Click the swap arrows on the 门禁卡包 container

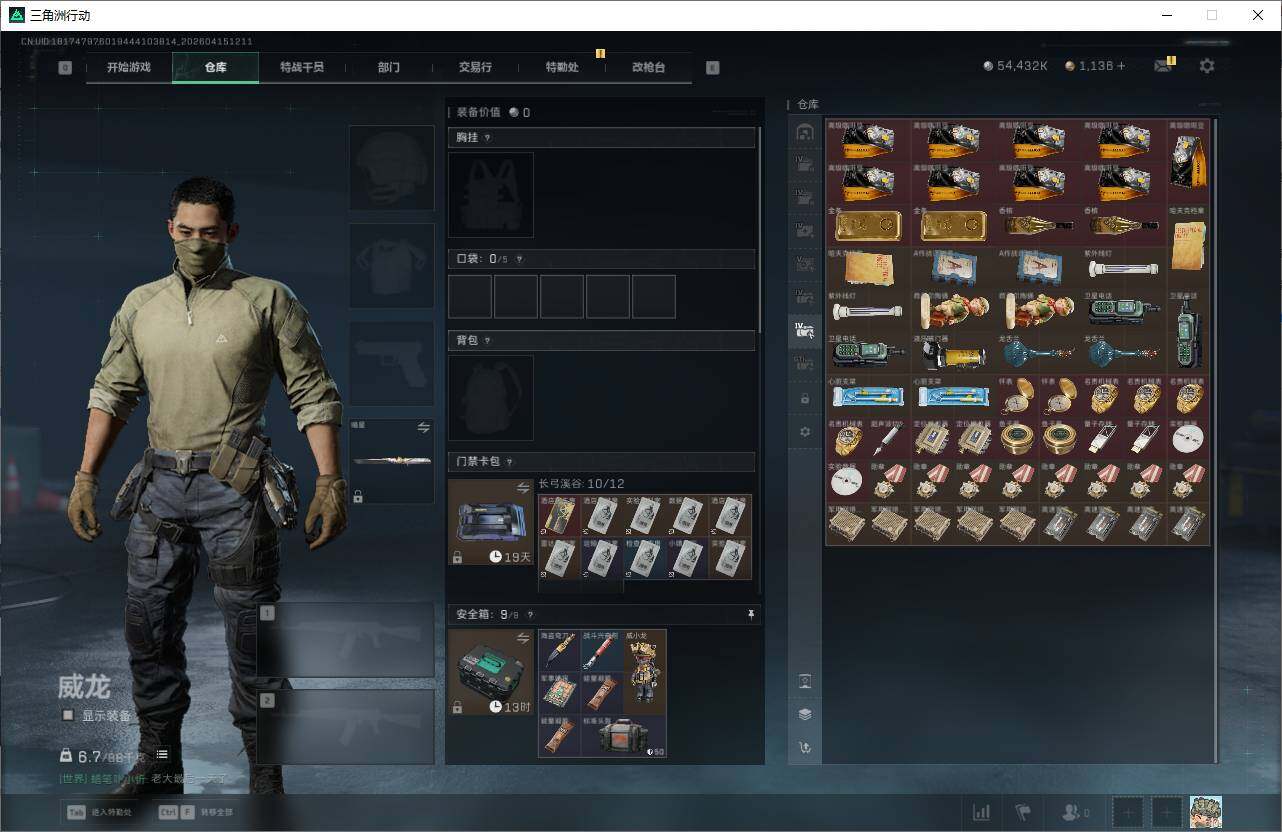click(523, 488)
